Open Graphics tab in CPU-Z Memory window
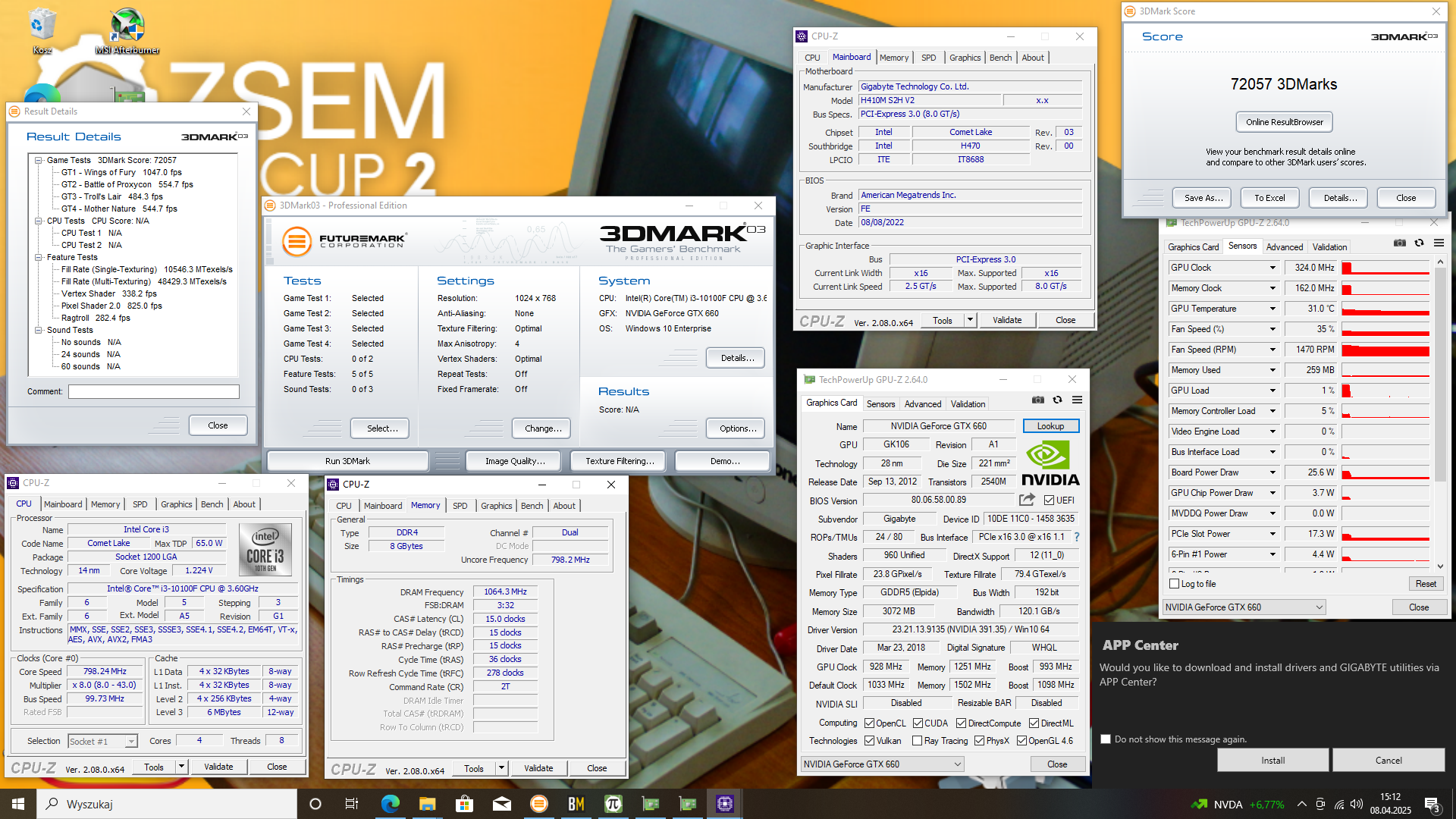 496,506
